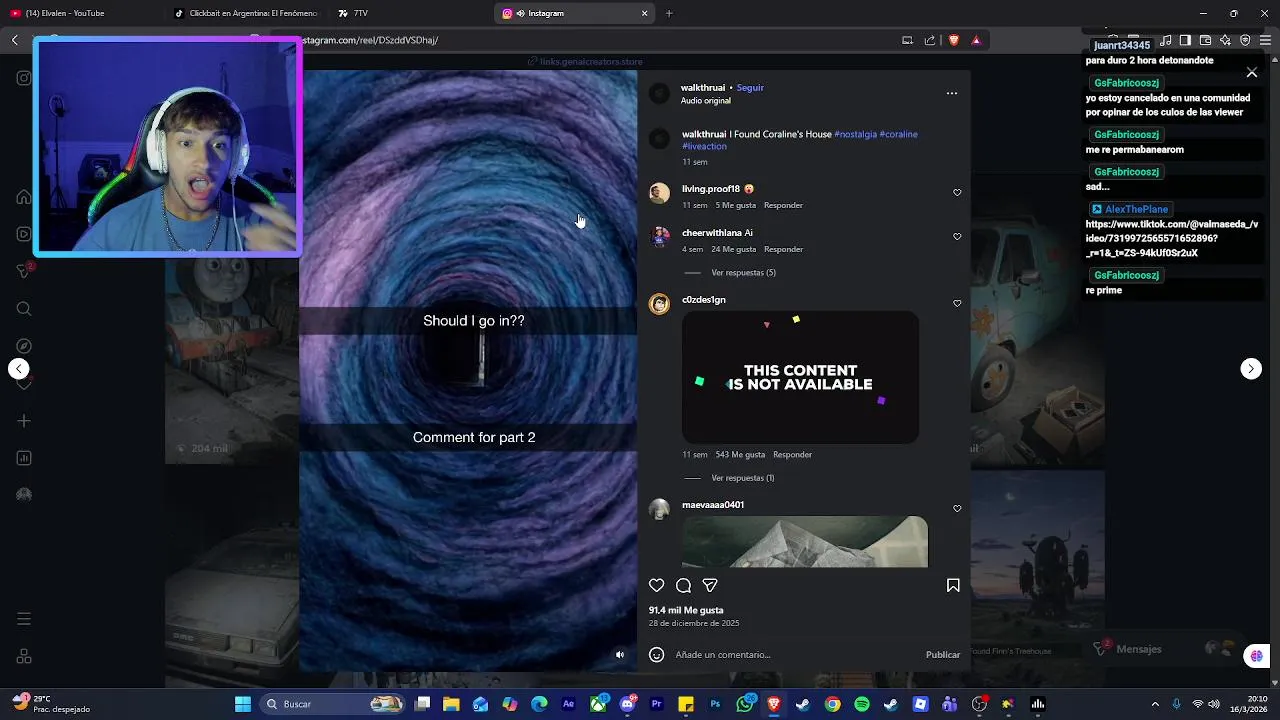This screenshot has height=720, width=1280.
Task: Click the Windows taskbar Buscar search box
Action: tap(332, 704)
